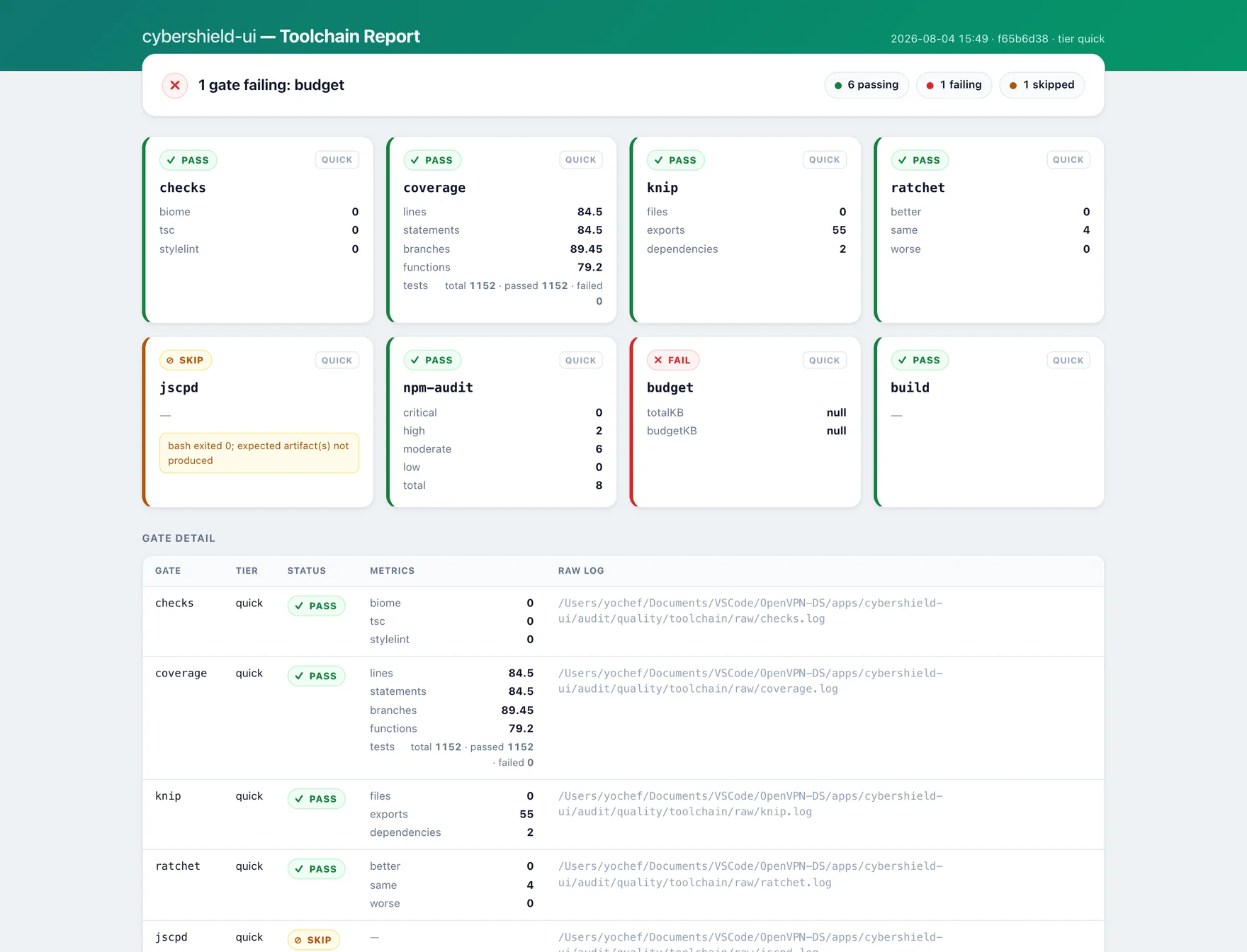Click the jscpd 'bash exited 0' warning note
Viewport: 1247px width, 952px height.
pyautogui.click(x=259, y=453)
